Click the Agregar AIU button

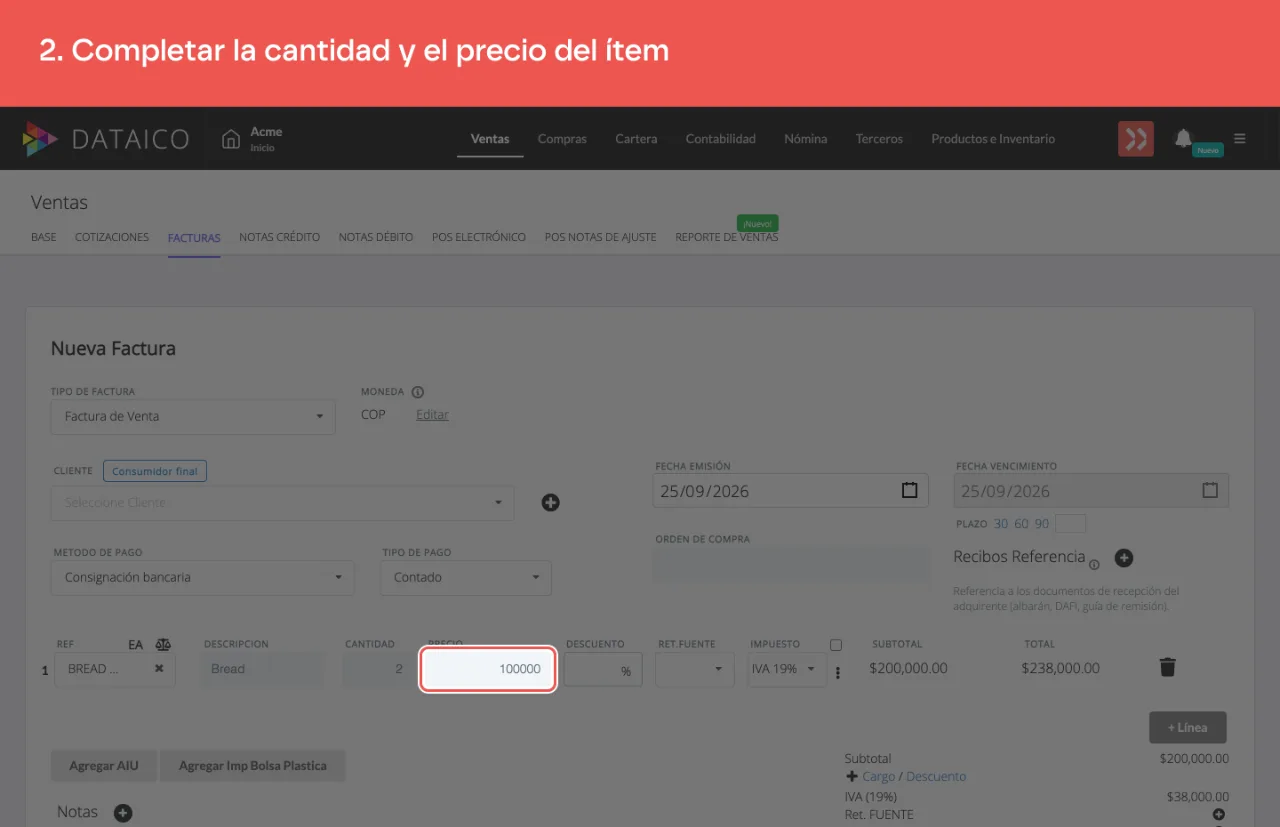[x=104, y=766]
